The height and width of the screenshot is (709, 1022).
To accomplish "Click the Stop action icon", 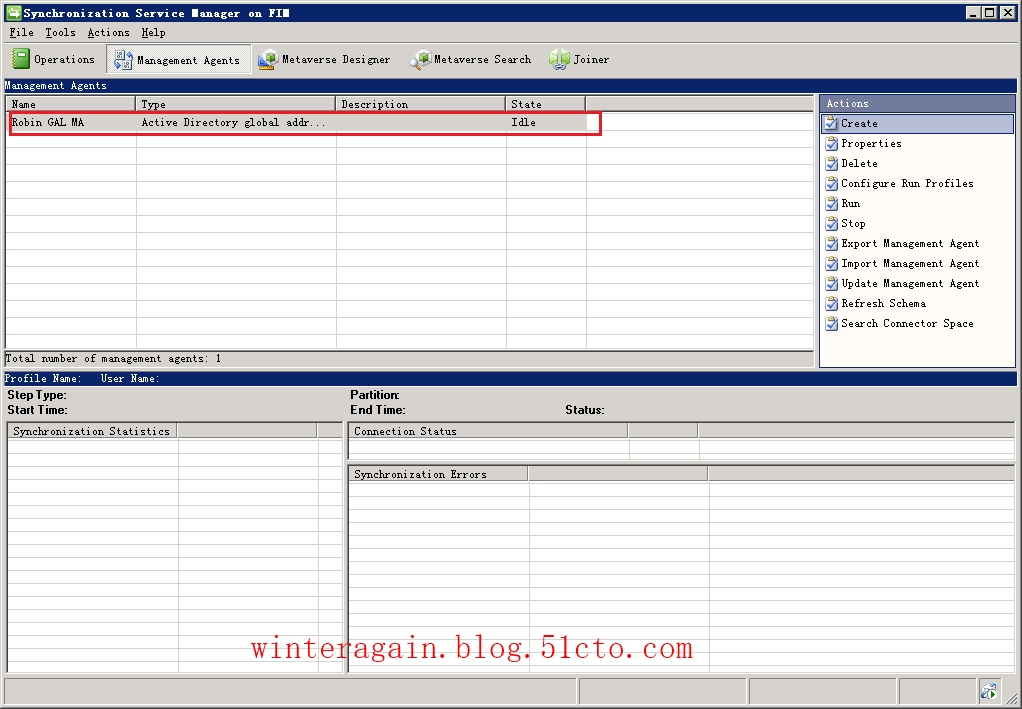I will pos(831,224).
